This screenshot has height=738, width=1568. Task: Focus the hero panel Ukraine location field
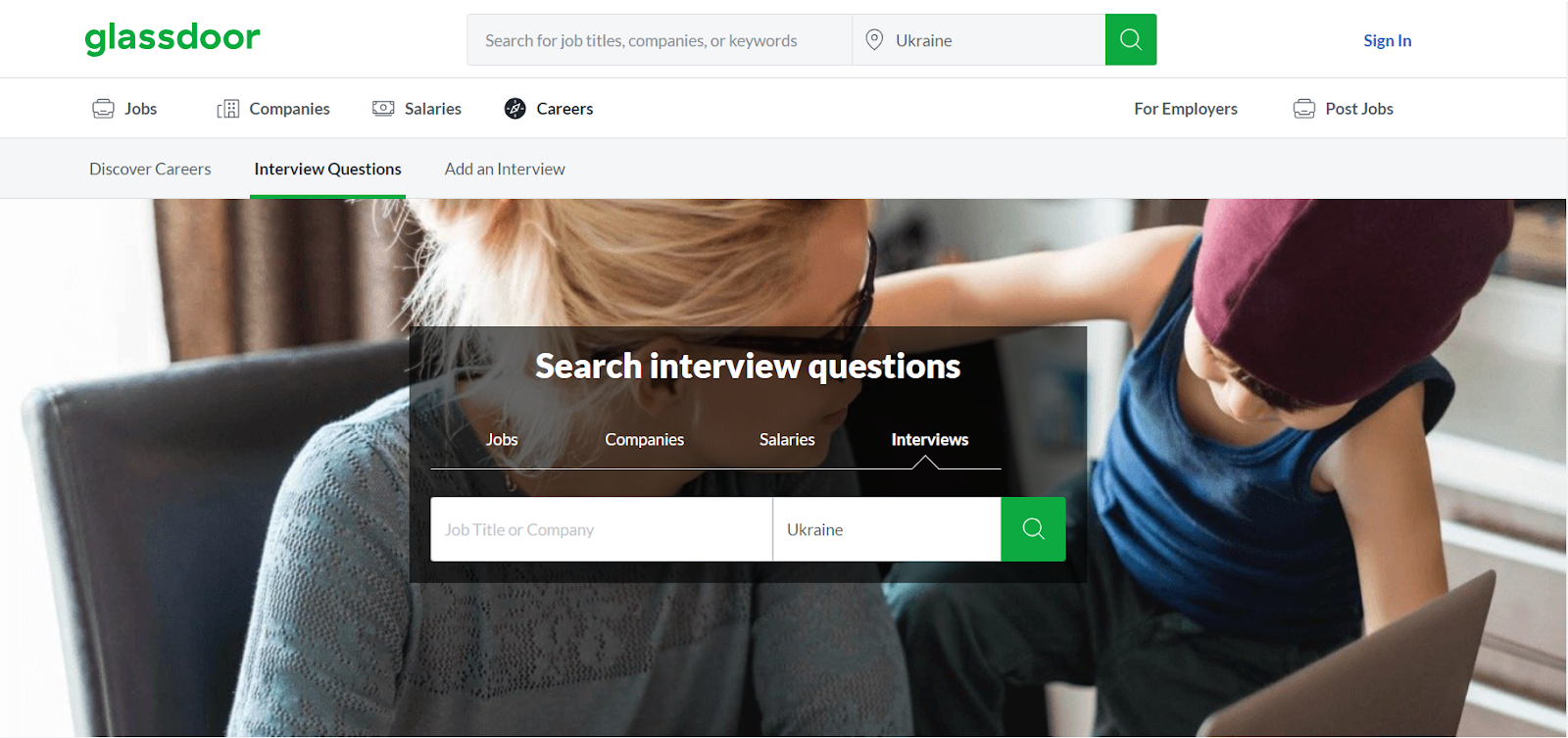coord(887,529)
